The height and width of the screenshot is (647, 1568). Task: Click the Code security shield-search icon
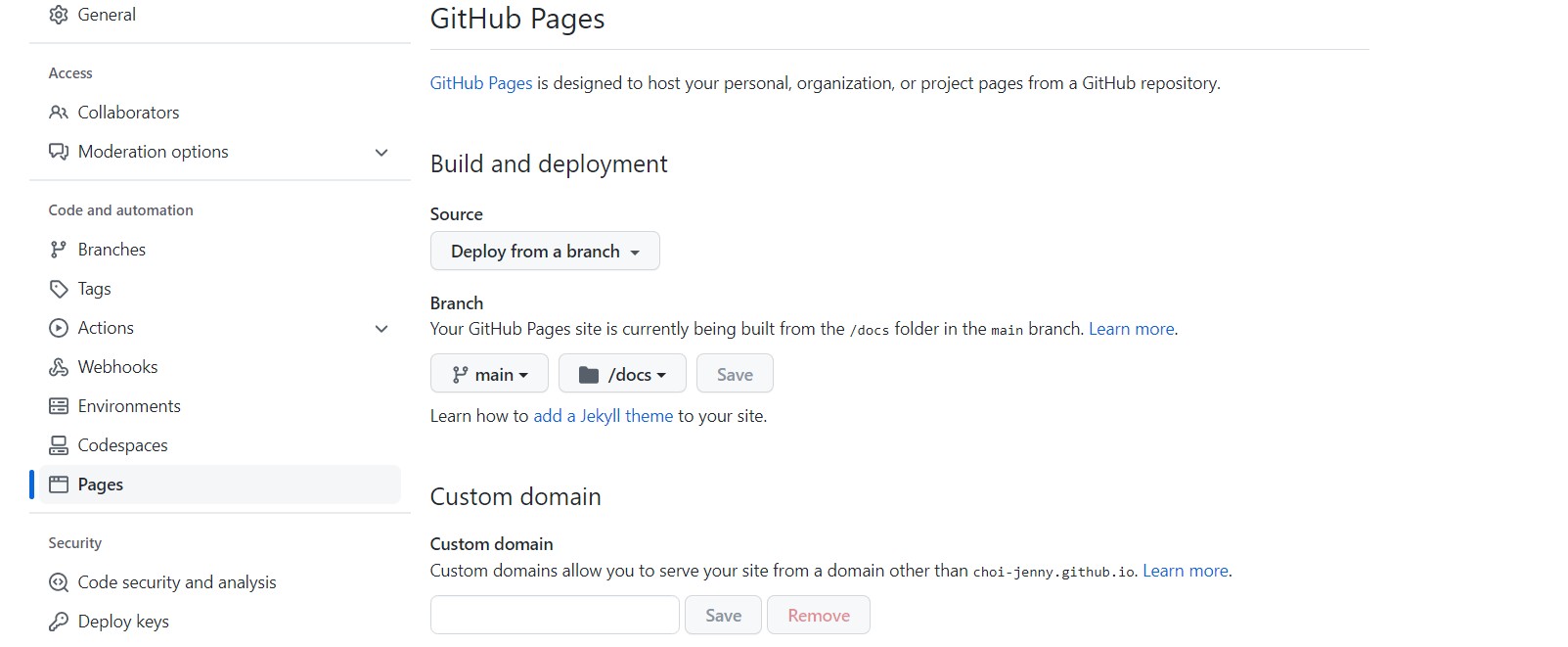[59, 582]
